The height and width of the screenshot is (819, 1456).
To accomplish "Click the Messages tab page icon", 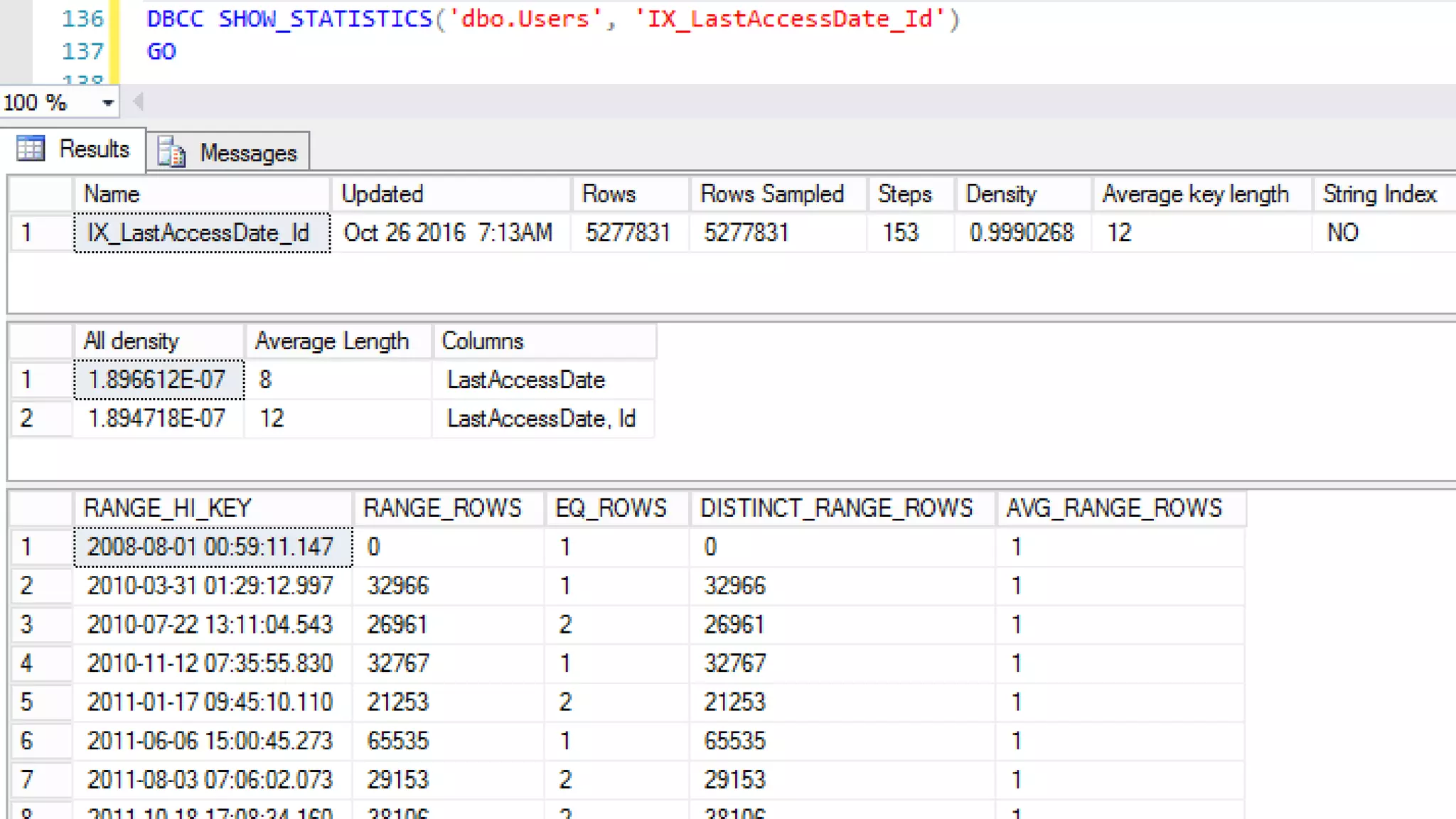I will (x=171, y=152).
